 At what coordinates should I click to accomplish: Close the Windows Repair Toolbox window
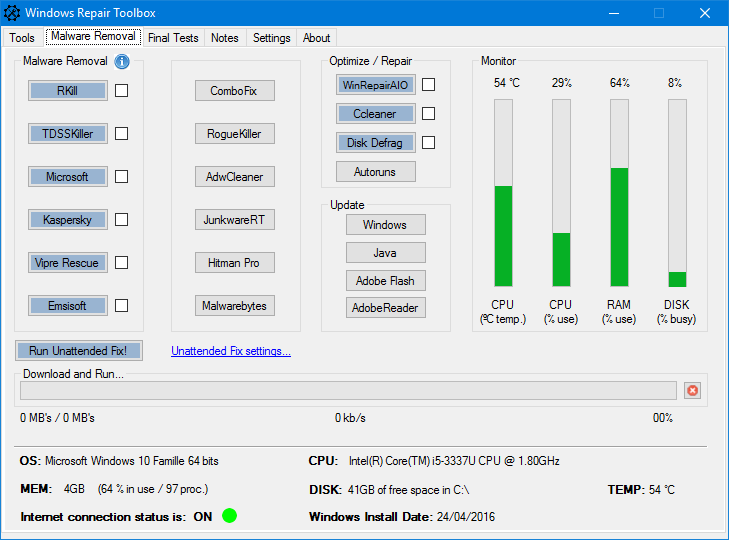click(705, 13)
